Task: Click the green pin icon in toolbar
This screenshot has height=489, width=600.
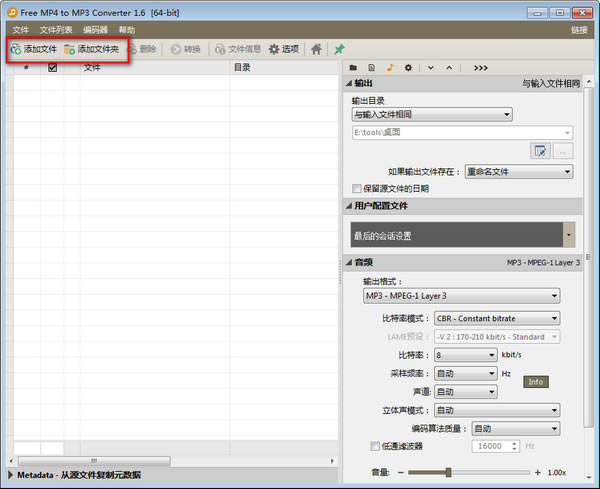Action: (x=339, y=49)
